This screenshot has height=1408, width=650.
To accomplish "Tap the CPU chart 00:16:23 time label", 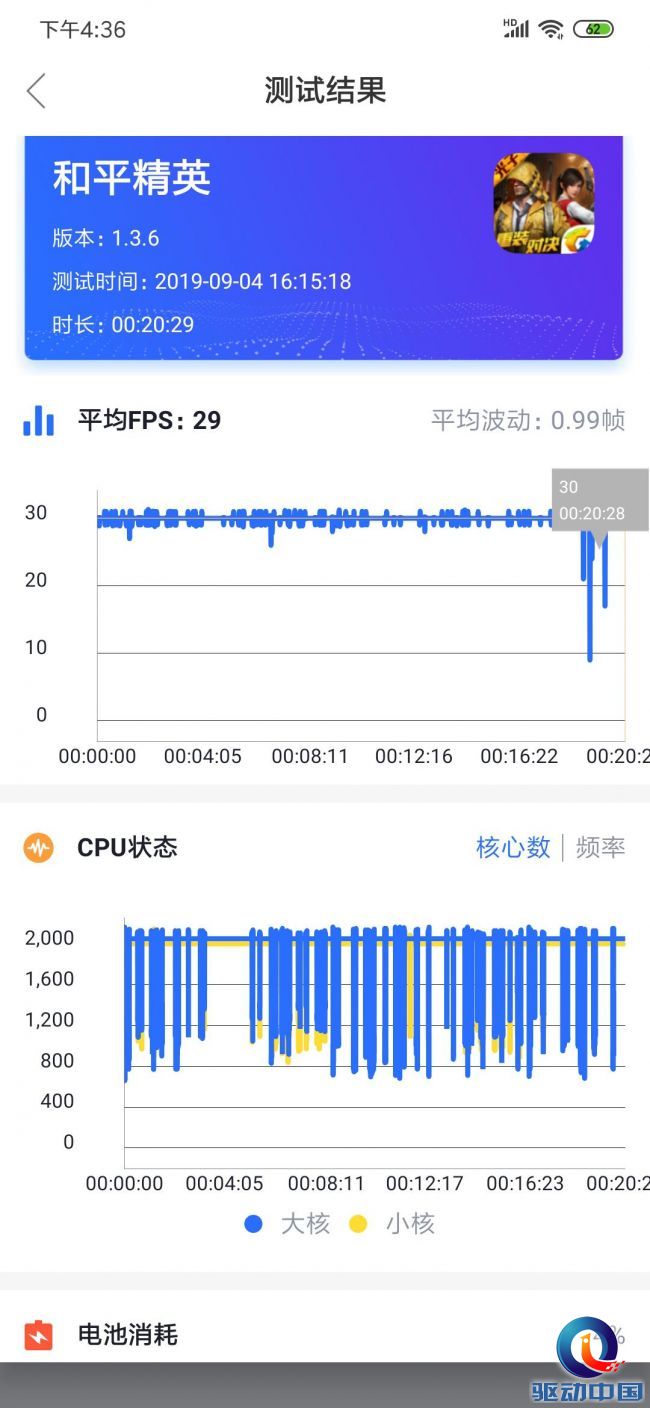I will click(525, 1183).
